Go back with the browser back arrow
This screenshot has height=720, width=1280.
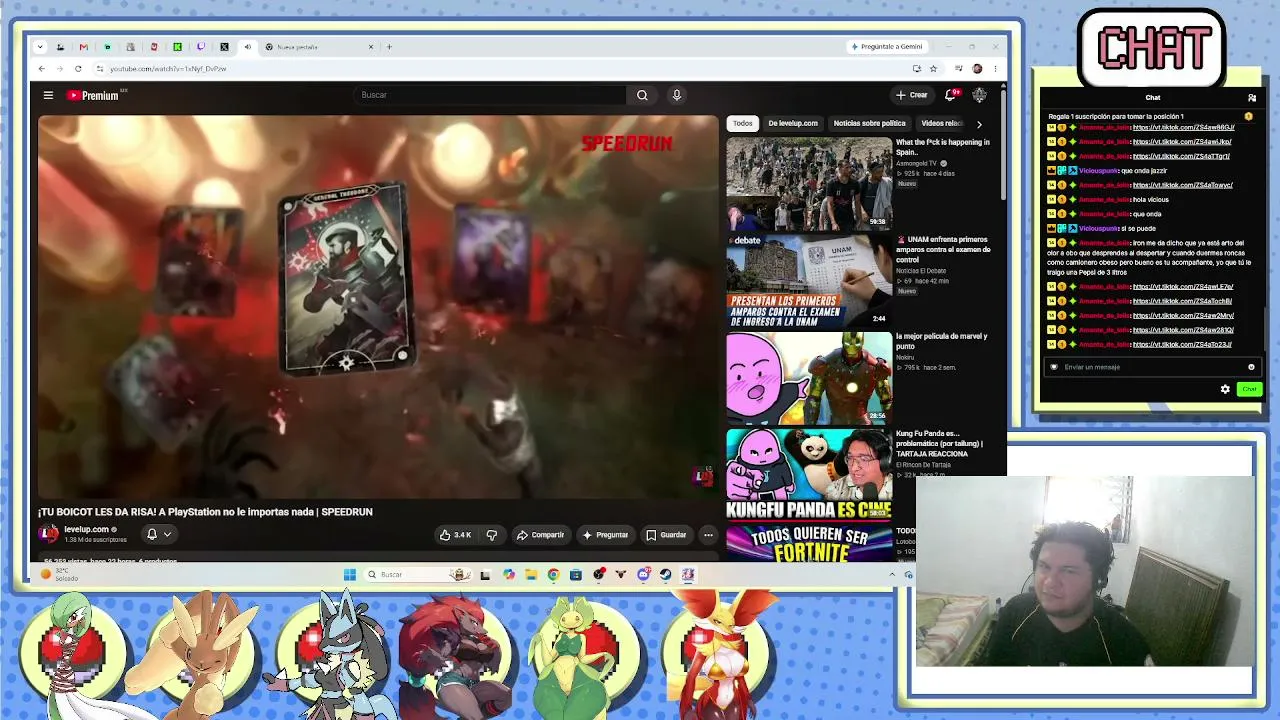pyautogui.click(x=41, y=69)
